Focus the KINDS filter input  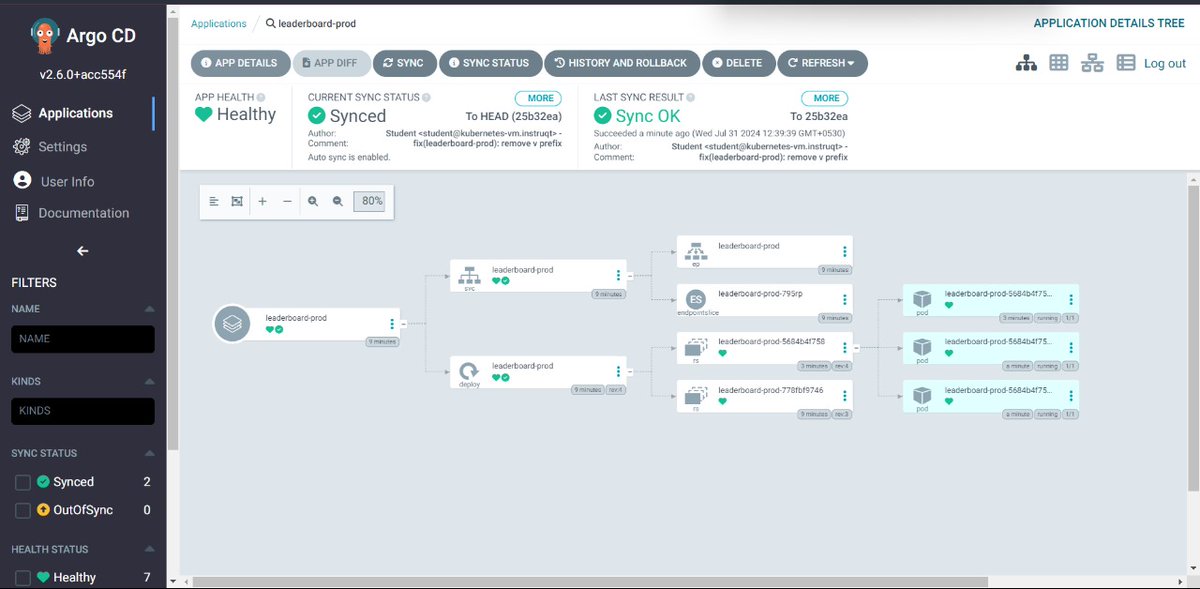point(83,411)
